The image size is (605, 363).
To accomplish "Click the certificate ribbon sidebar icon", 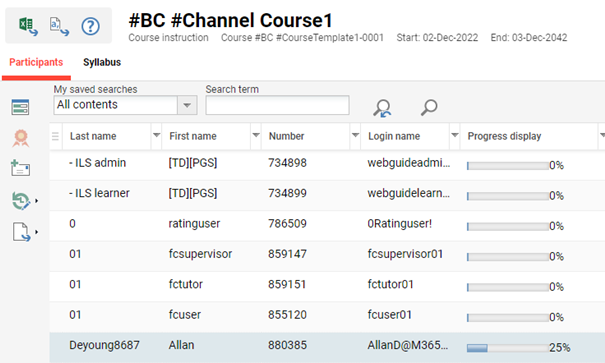I will (20, 138).
